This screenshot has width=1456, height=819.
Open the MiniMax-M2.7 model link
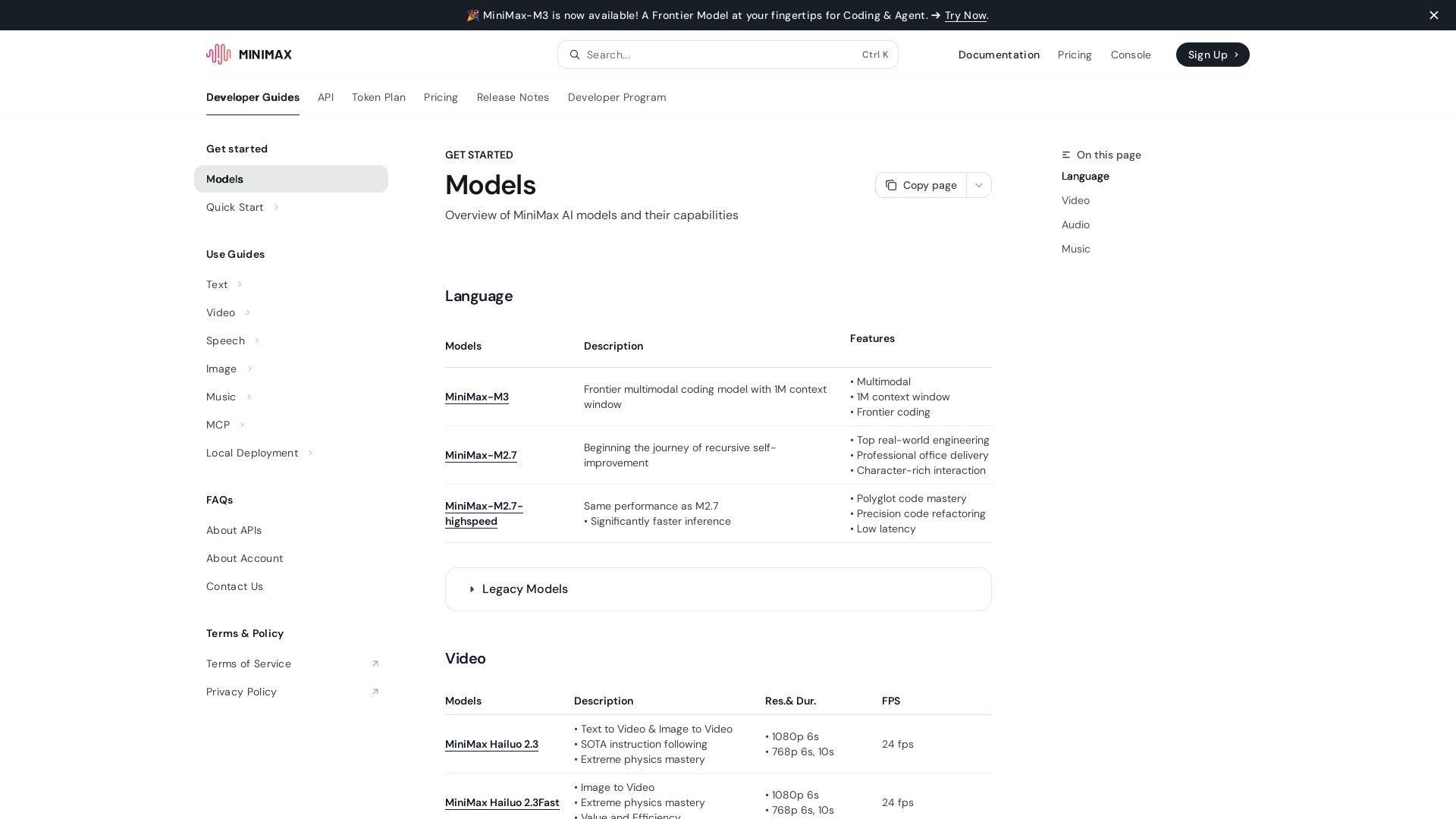point(481,455)
